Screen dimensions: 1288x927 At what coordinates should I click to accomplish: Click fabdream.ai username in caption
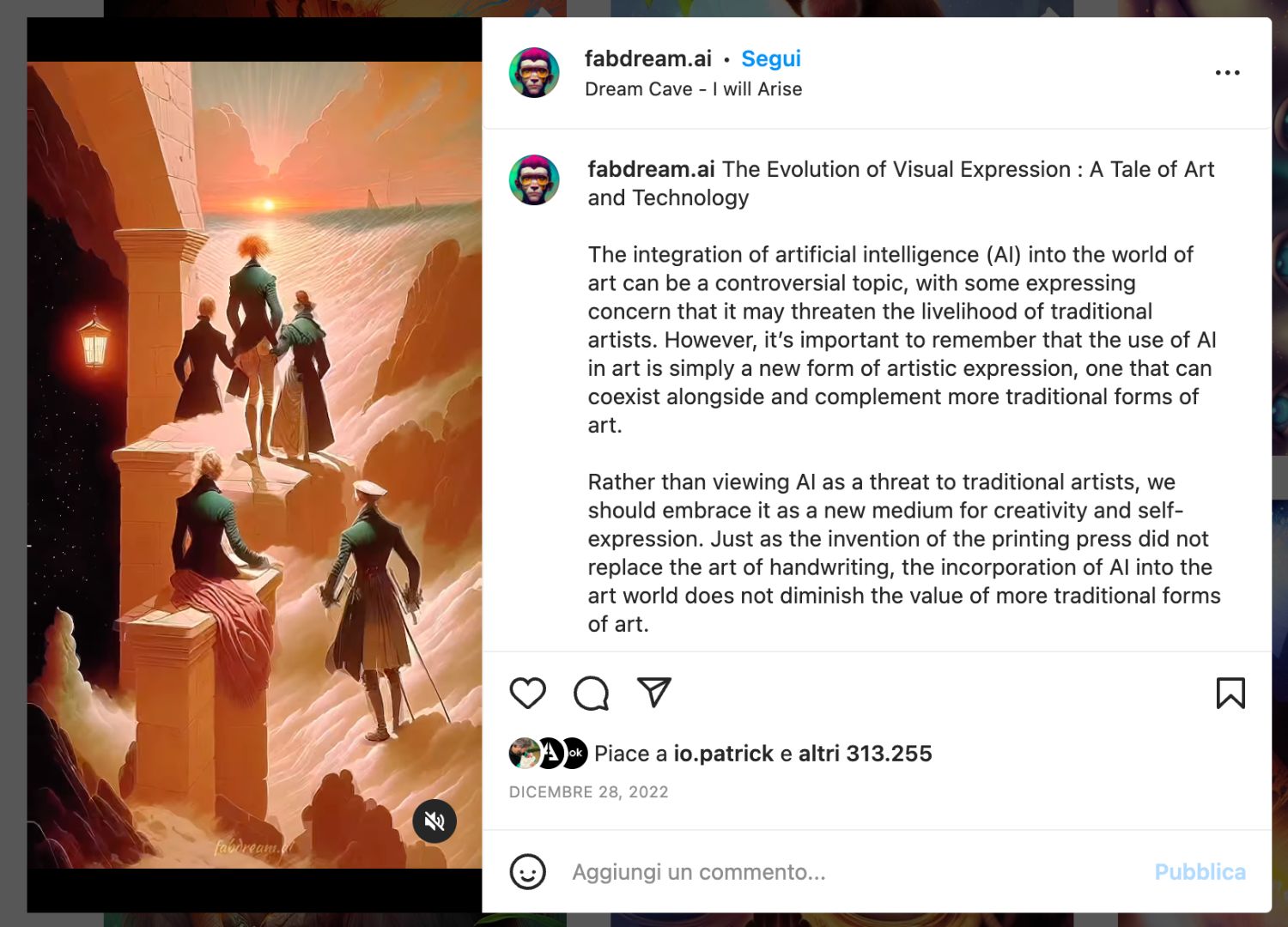click(x=651, y=169)
